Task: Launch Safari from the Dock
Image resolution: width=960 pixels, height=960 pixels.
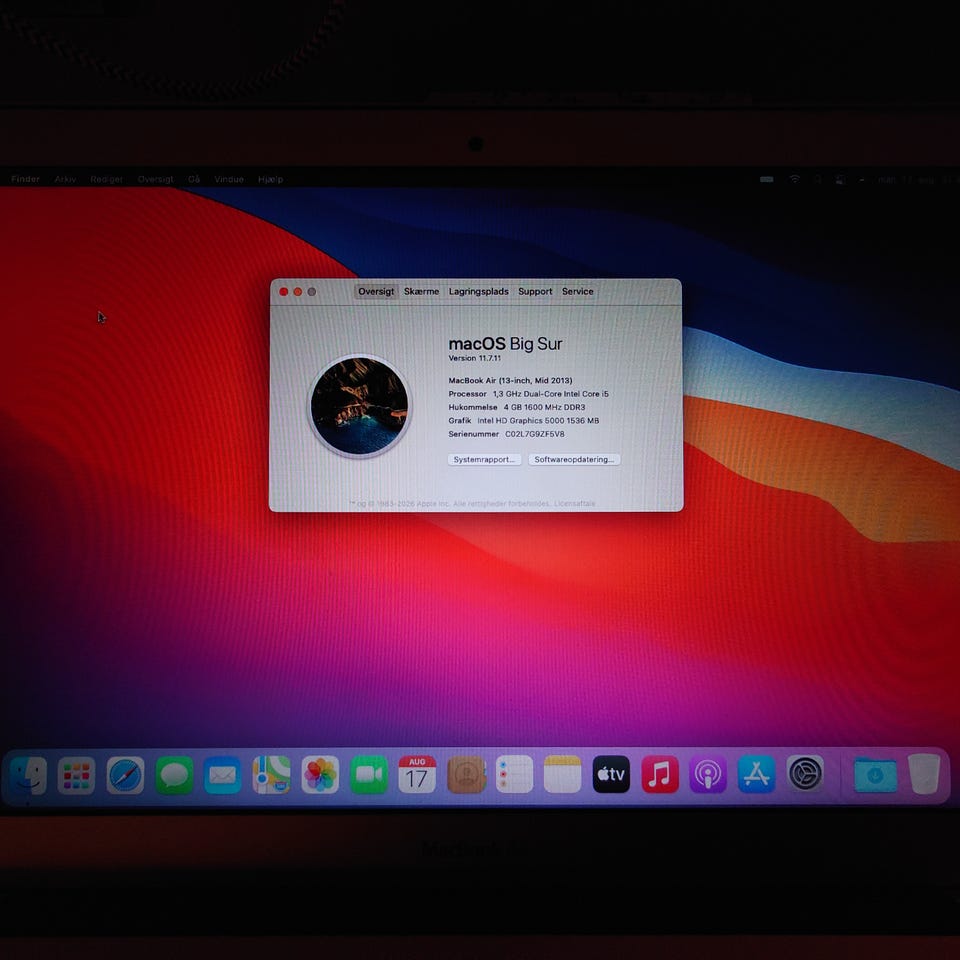Action: [x=126, y=775]
